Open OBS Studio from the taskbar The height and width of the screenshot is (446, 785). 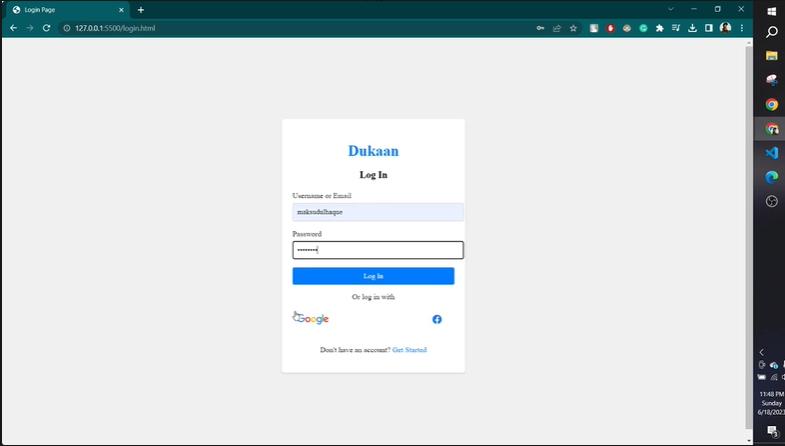pyautogui.click(x=771, y=201)
